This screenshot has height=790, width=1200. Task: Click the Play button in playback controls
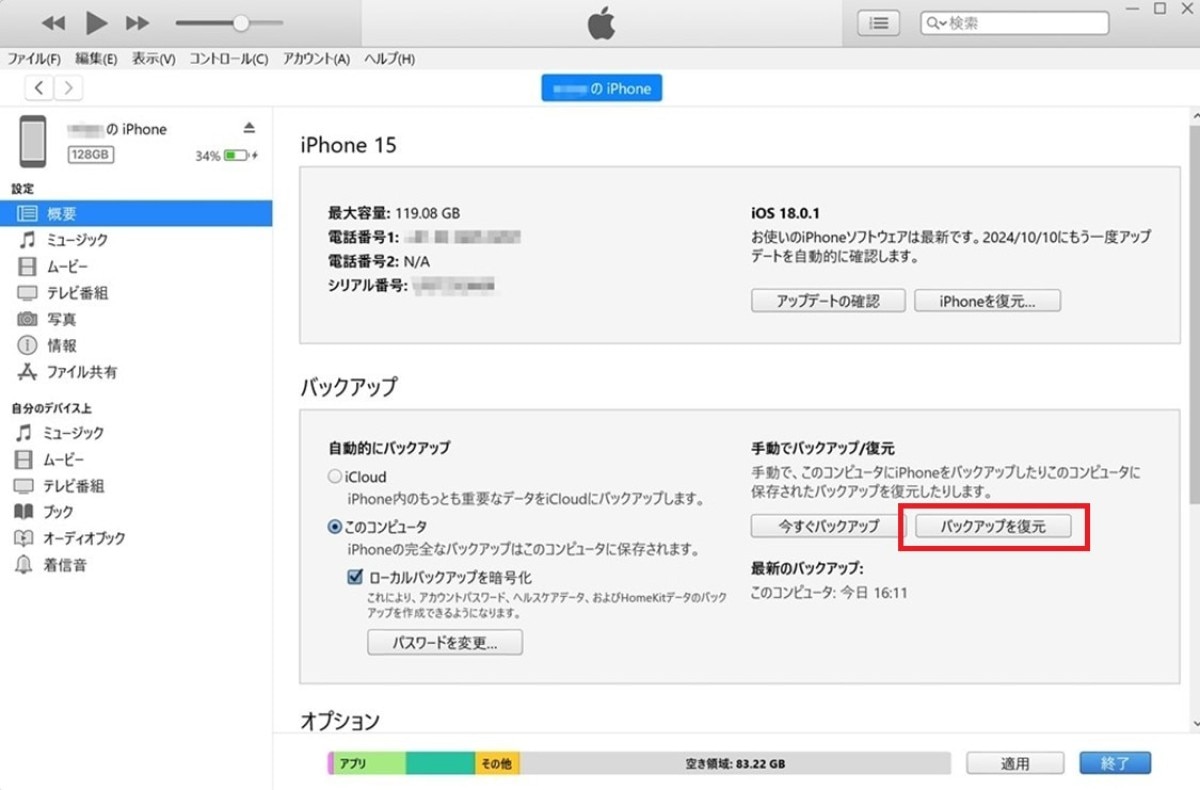point(96,22)
